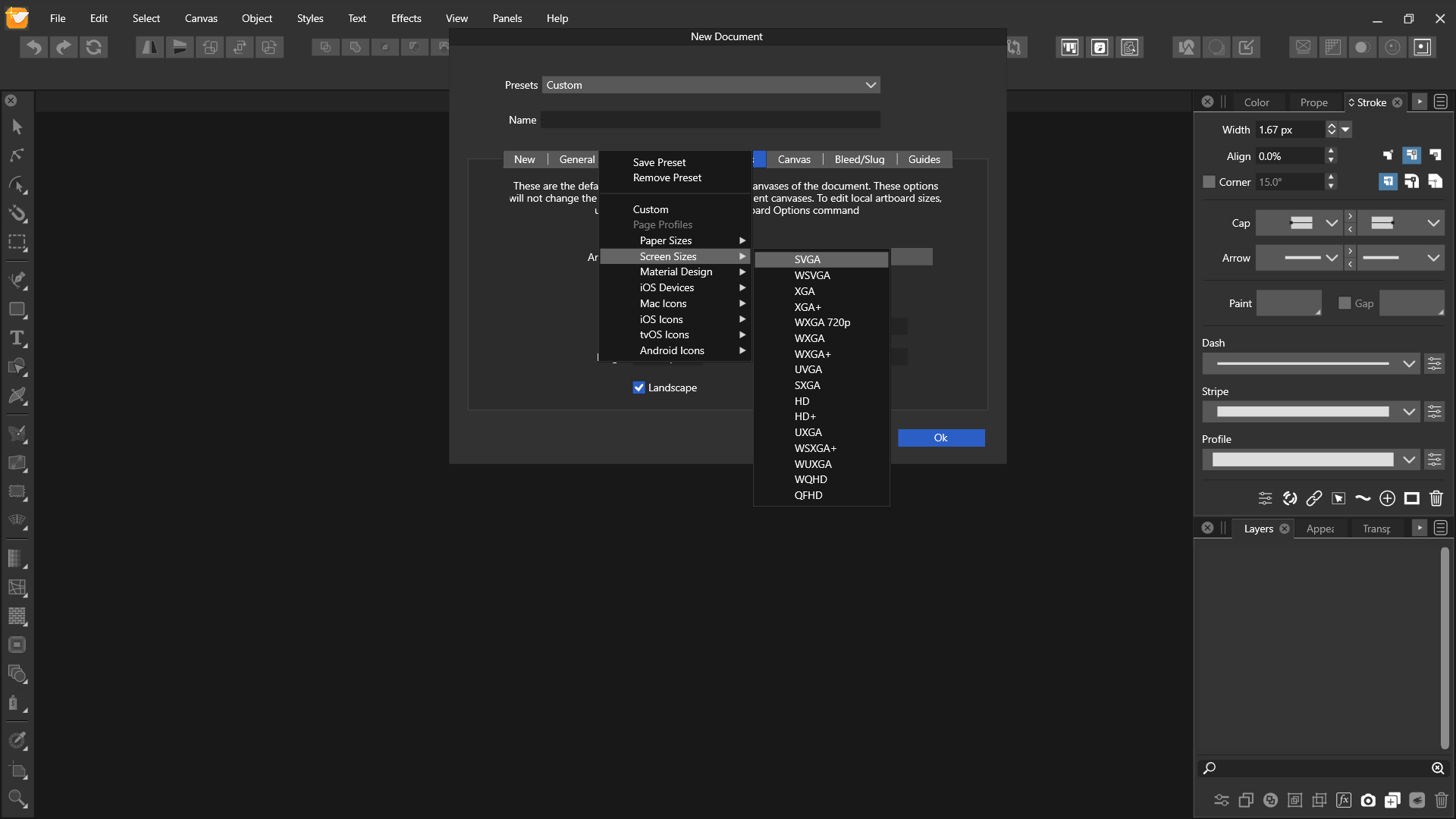Click the Name input field
1456x819 pixels.
(x=710, y=120)
